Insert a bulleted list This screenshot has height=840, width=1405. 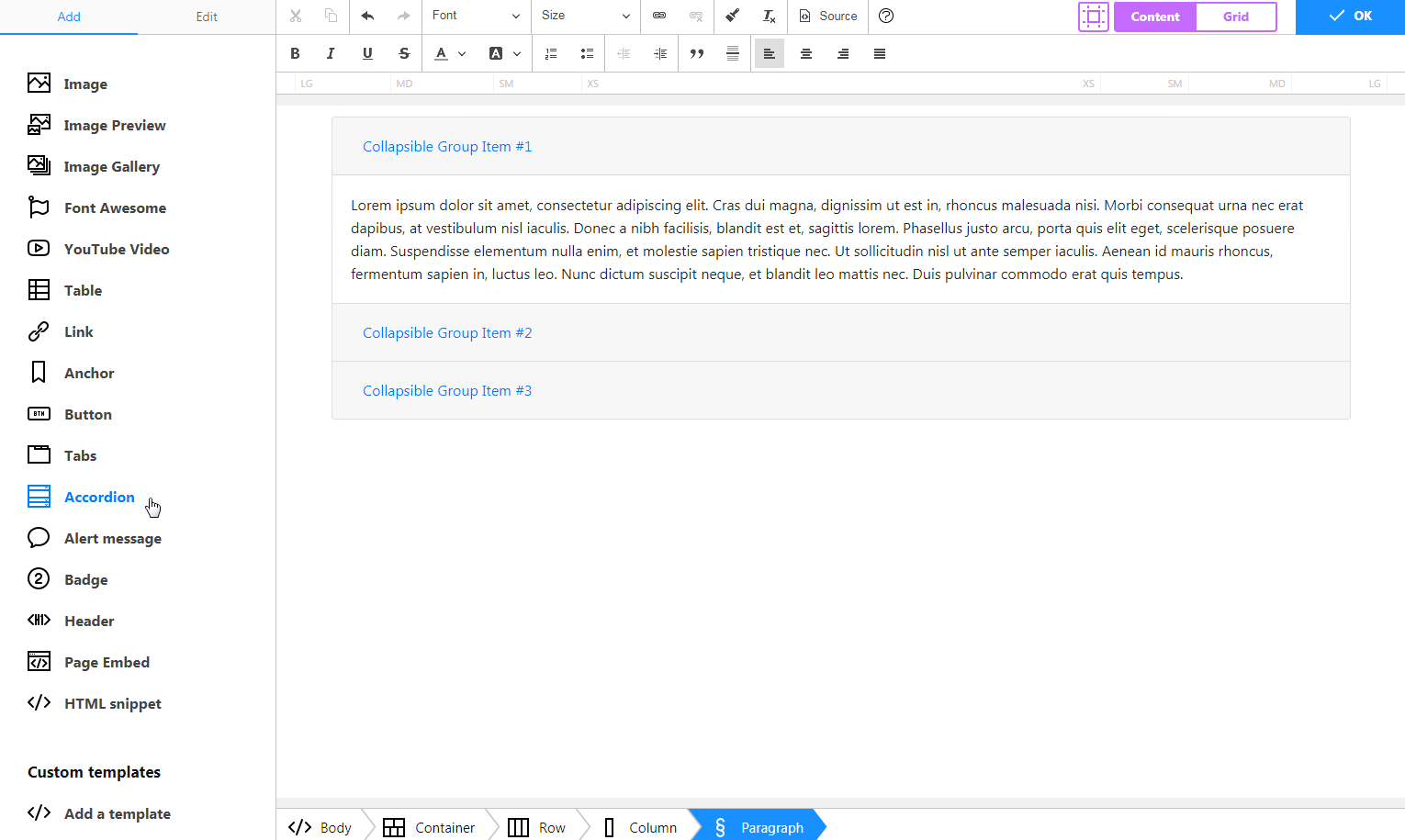(x=587, y=53)
